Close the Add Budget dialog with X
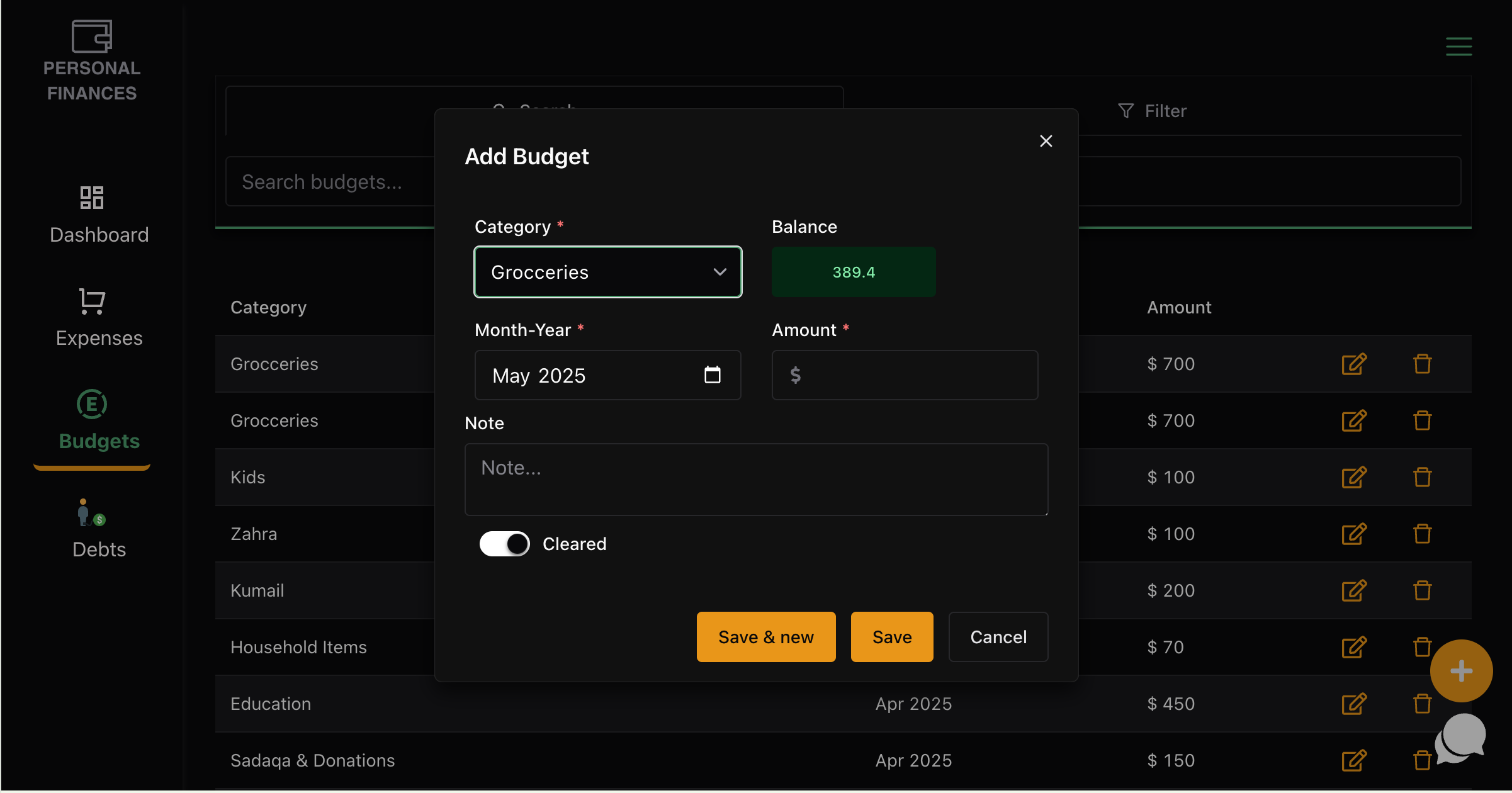1512x793 pixels. (1046, 141)
